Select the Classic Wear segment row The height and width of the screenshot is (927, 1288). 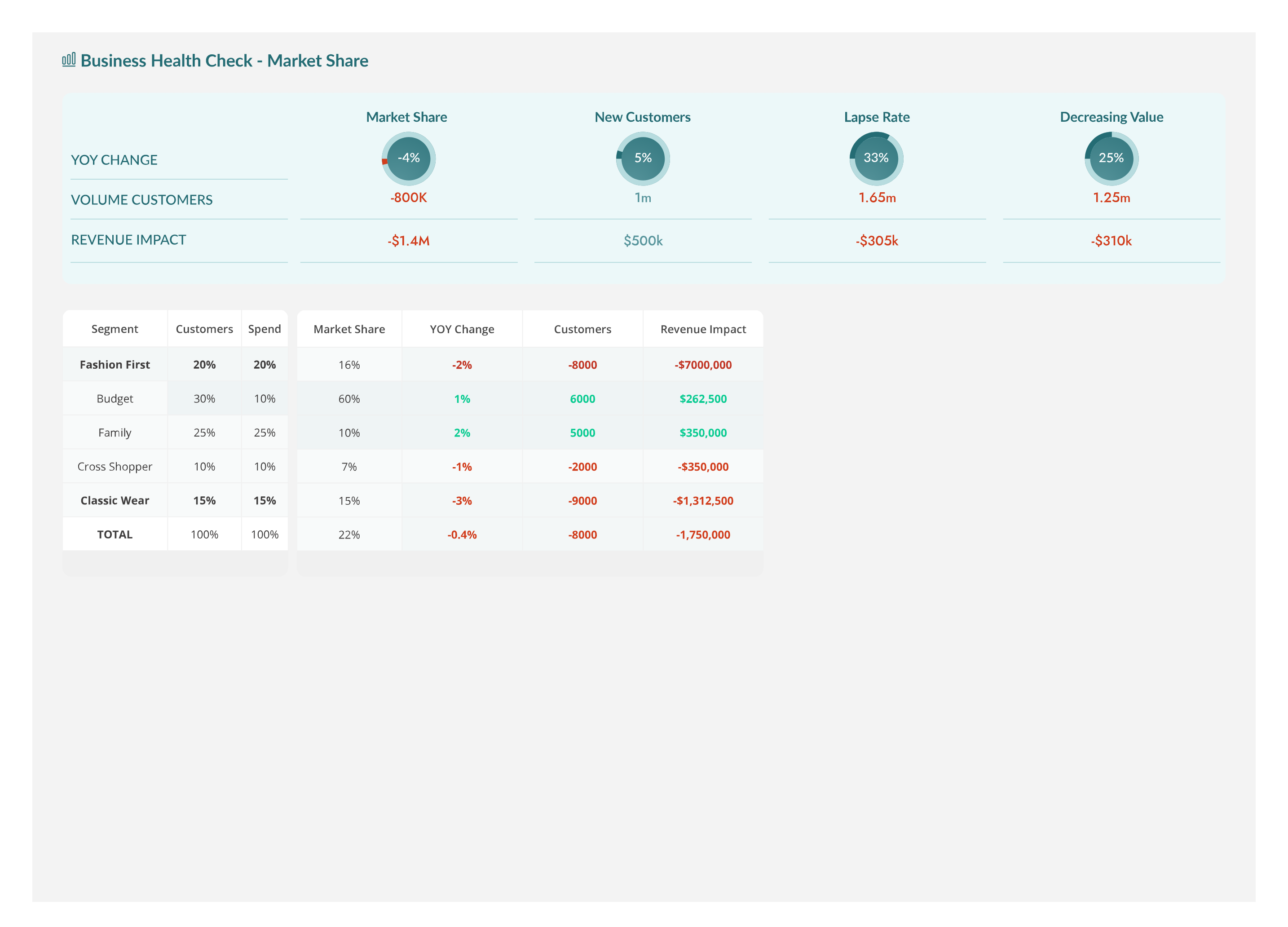(x=115, y=500)
